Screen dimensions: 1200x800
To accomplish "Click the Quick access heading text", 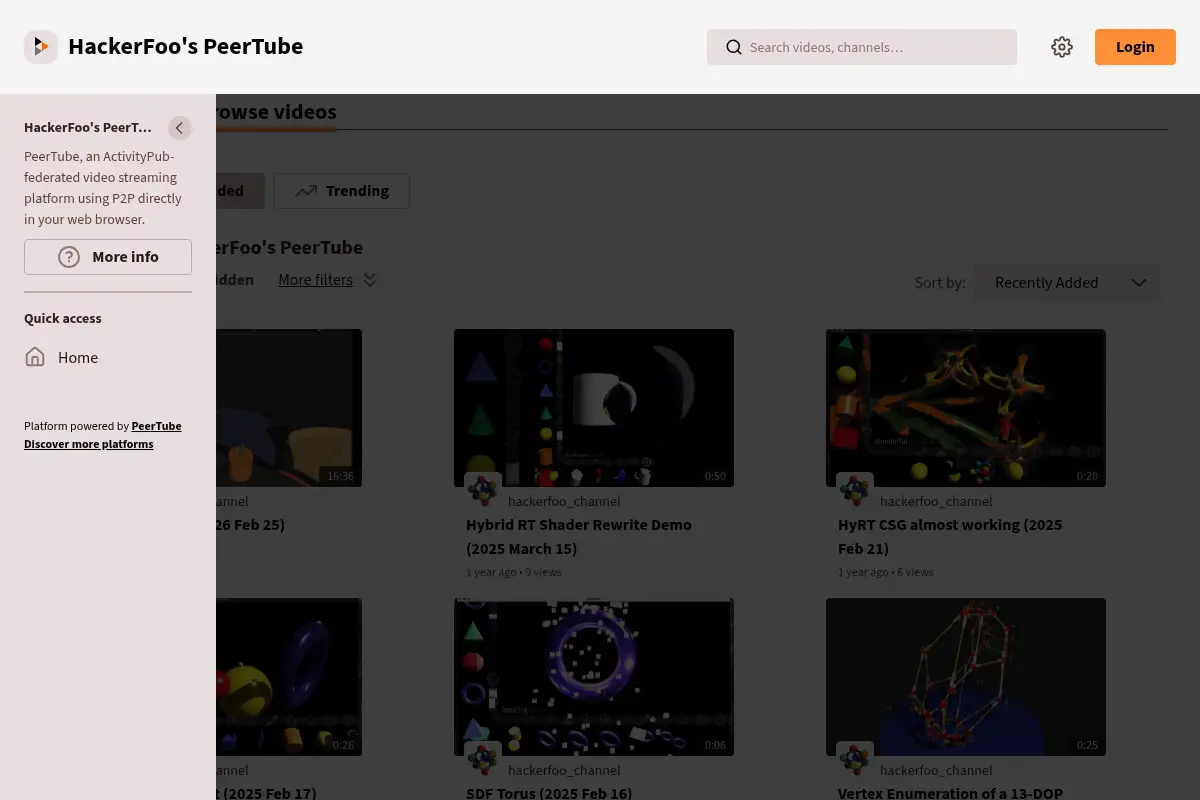I will pyautogui.click(x=63, y=318).
